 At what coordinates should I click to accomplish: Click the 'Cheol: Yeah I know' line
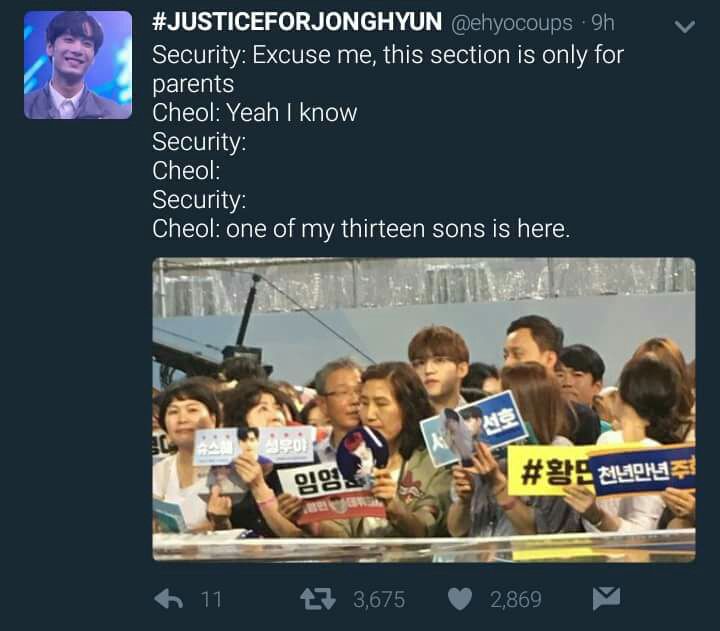pos(255,113)
